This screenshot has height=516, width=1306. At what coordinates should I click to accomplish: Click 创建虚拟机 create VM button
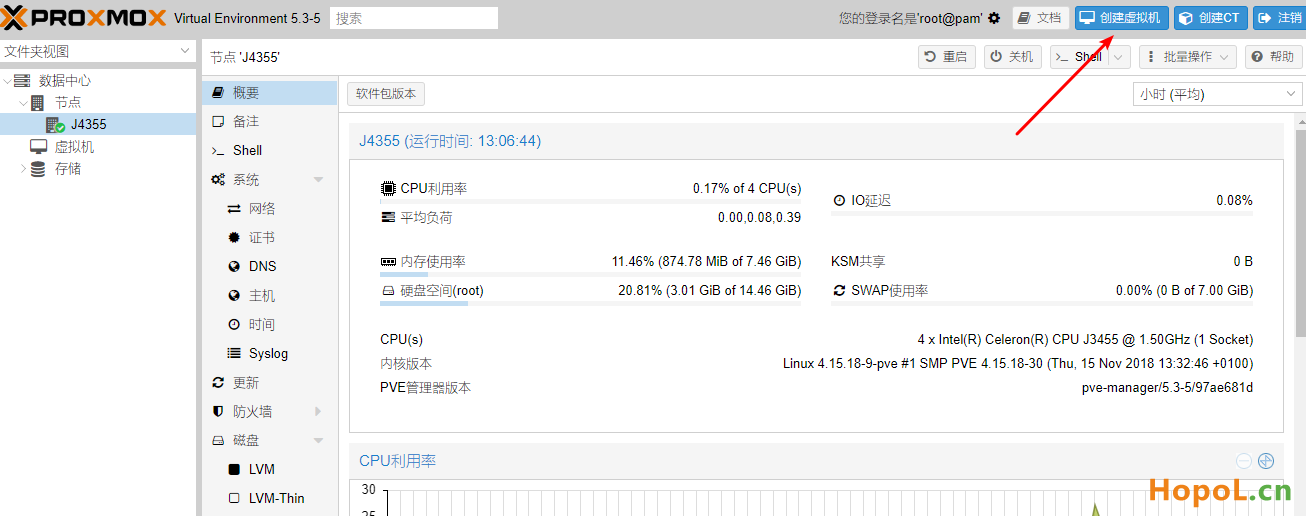pyautogui.click(x=1121, y=18)
